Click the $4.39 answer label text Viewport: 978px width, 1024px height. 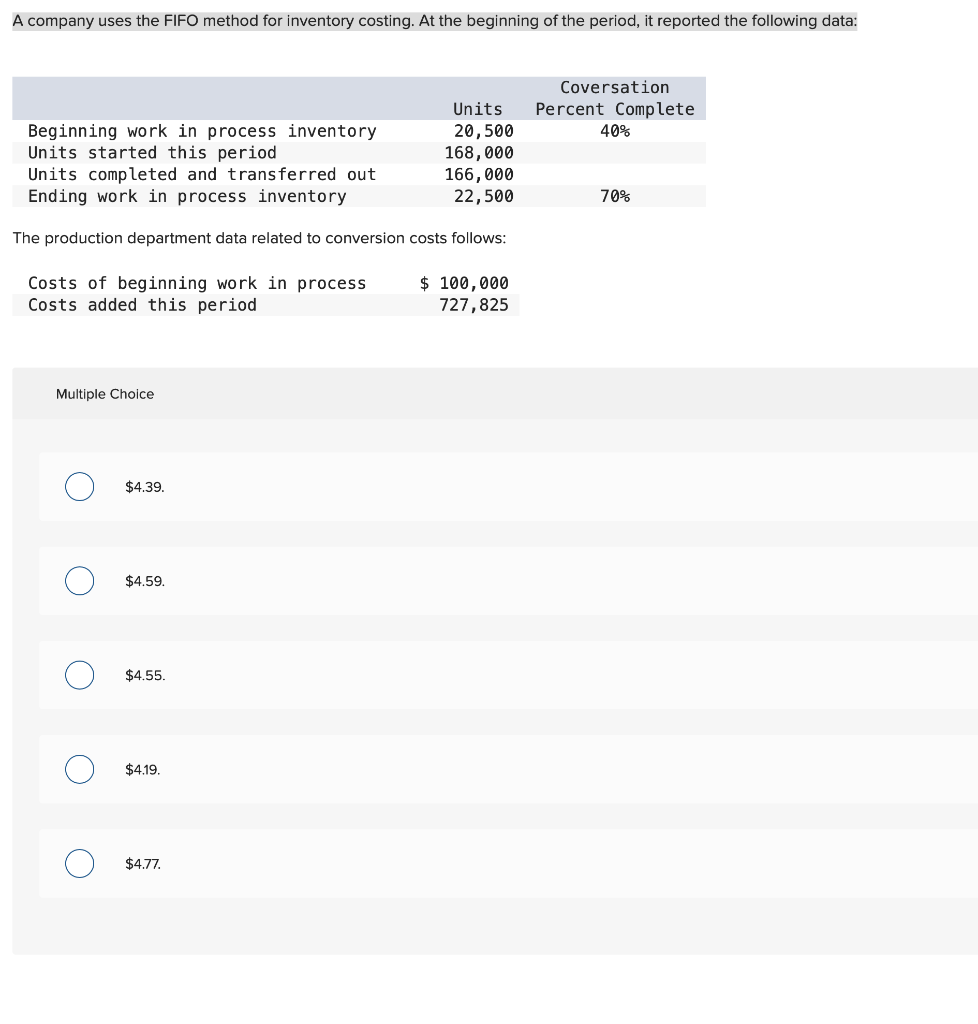[x=145, y=487]
